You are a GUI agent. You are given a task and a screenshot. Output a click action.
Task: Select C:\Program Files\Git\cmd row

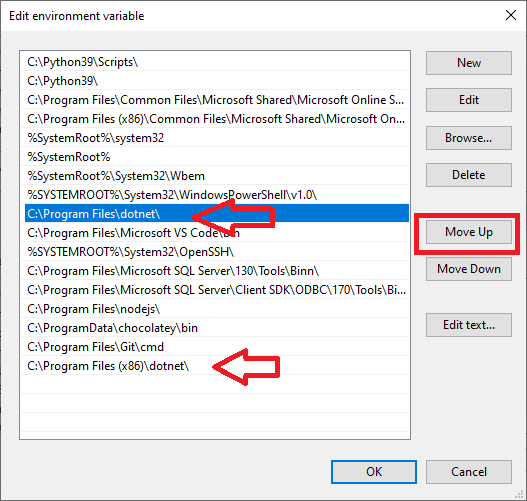[x=215, y=346]
